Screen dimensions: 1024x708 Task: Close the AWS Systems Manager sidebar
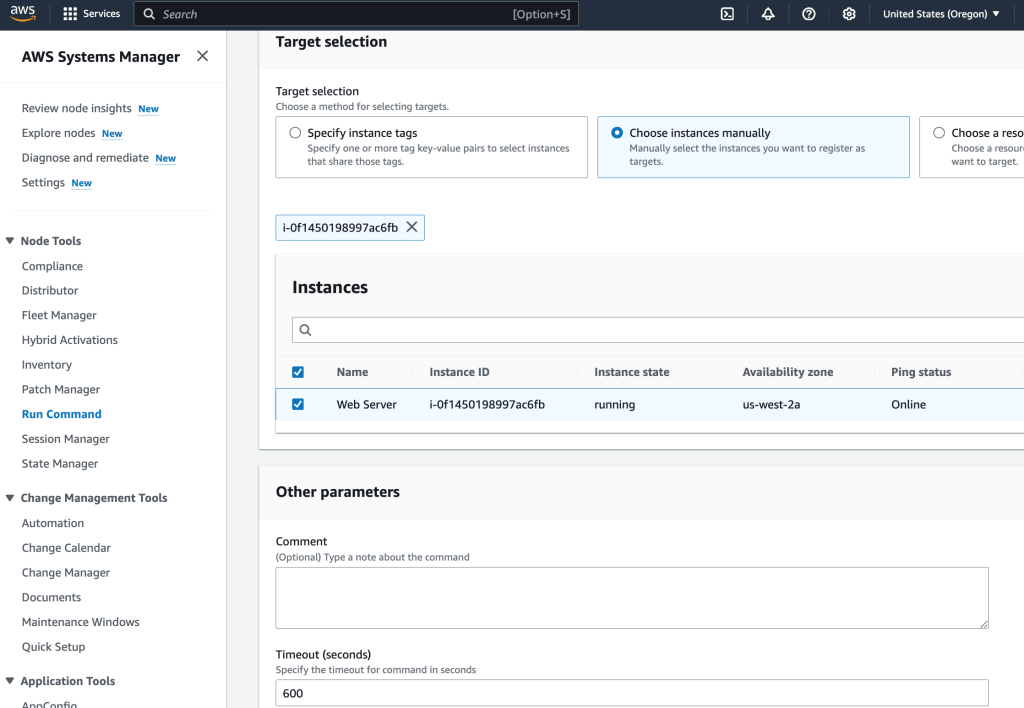203,56
